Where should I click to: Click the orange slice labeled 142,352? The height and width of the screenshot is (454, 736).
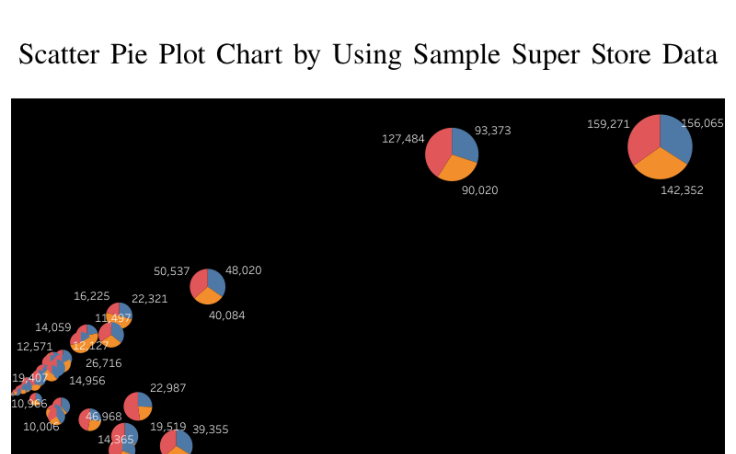(x=661, y=163)
